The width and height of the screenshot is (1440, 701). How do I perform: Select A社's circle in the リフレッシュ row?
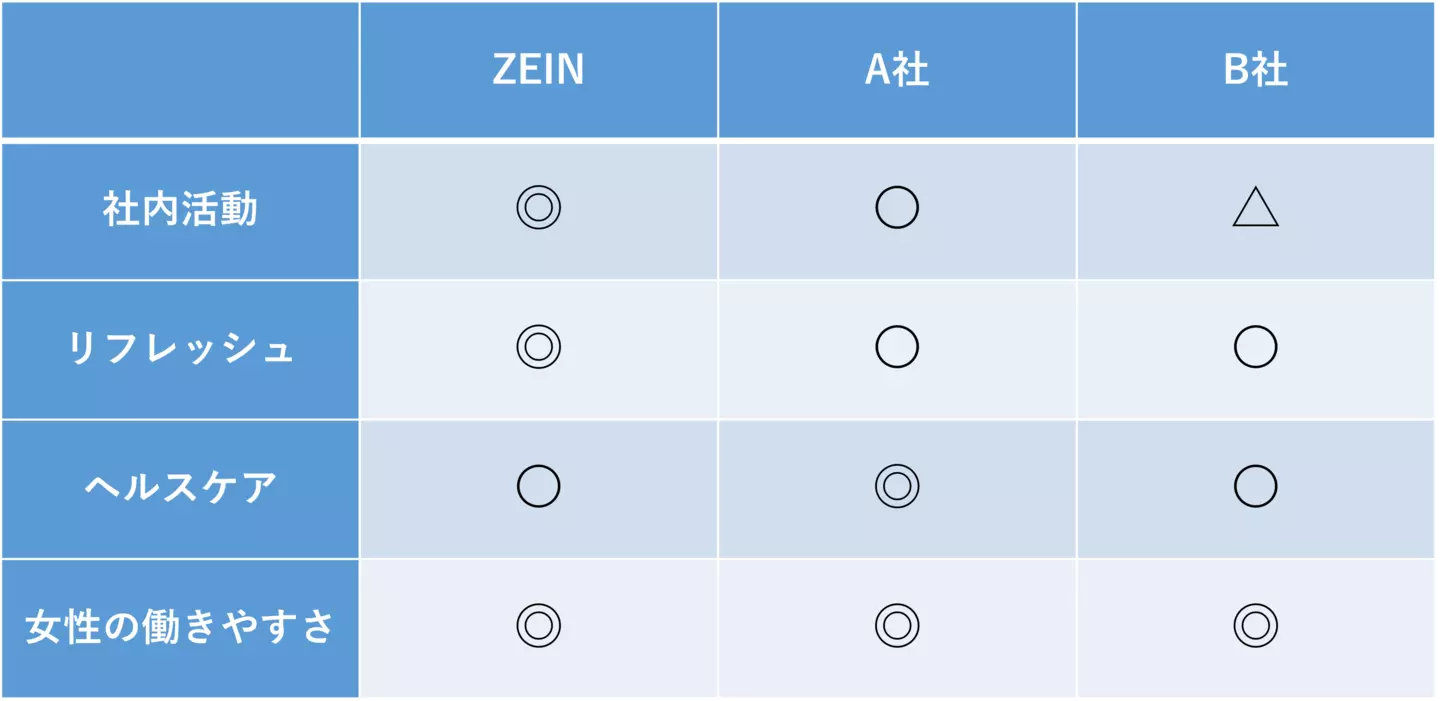(897, 347)
